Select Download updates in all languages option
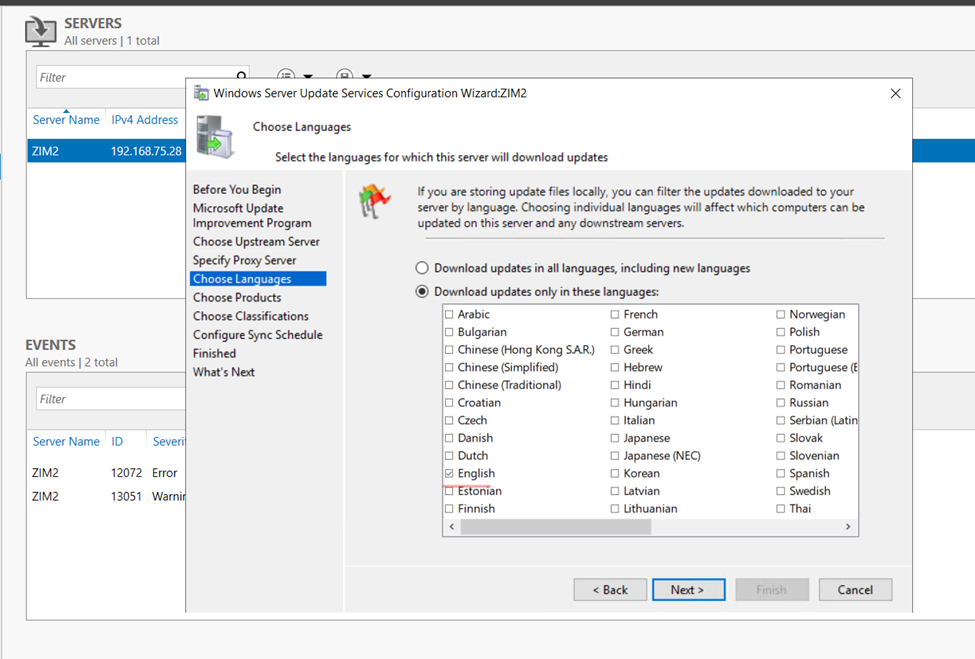975x659 pixels. point(422,268)
